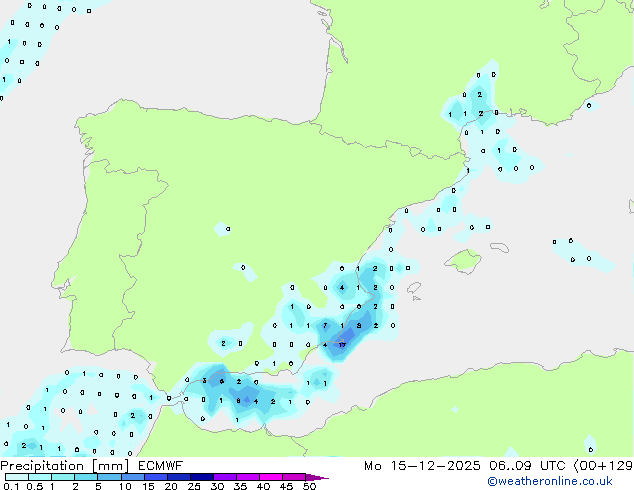Select the 0.5–1 mm legend color box
The height and width of the screenshot is (490, 634).
(40, 477)
